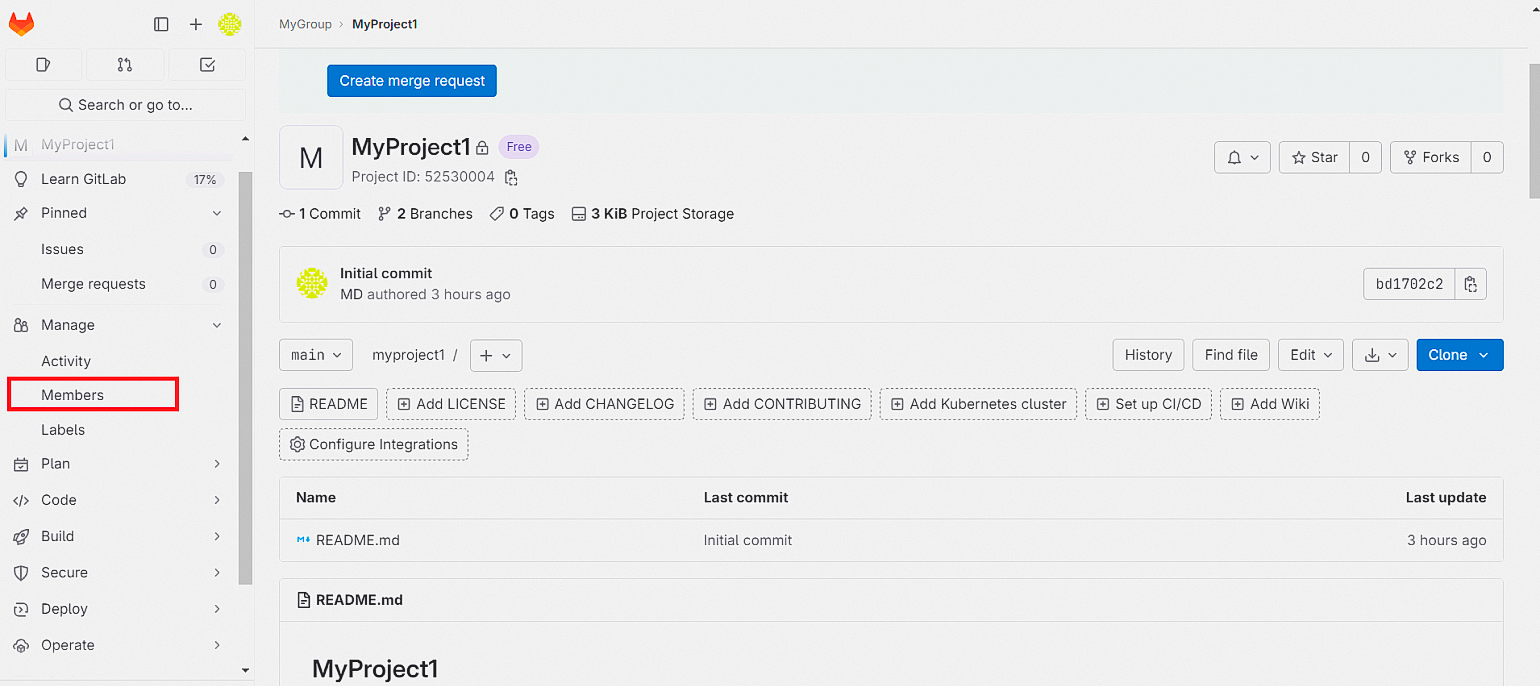The width and height of the screenshot is (1540, 686).
Task: Click MyGroup breadcrumb
Action: click(305, 24)
